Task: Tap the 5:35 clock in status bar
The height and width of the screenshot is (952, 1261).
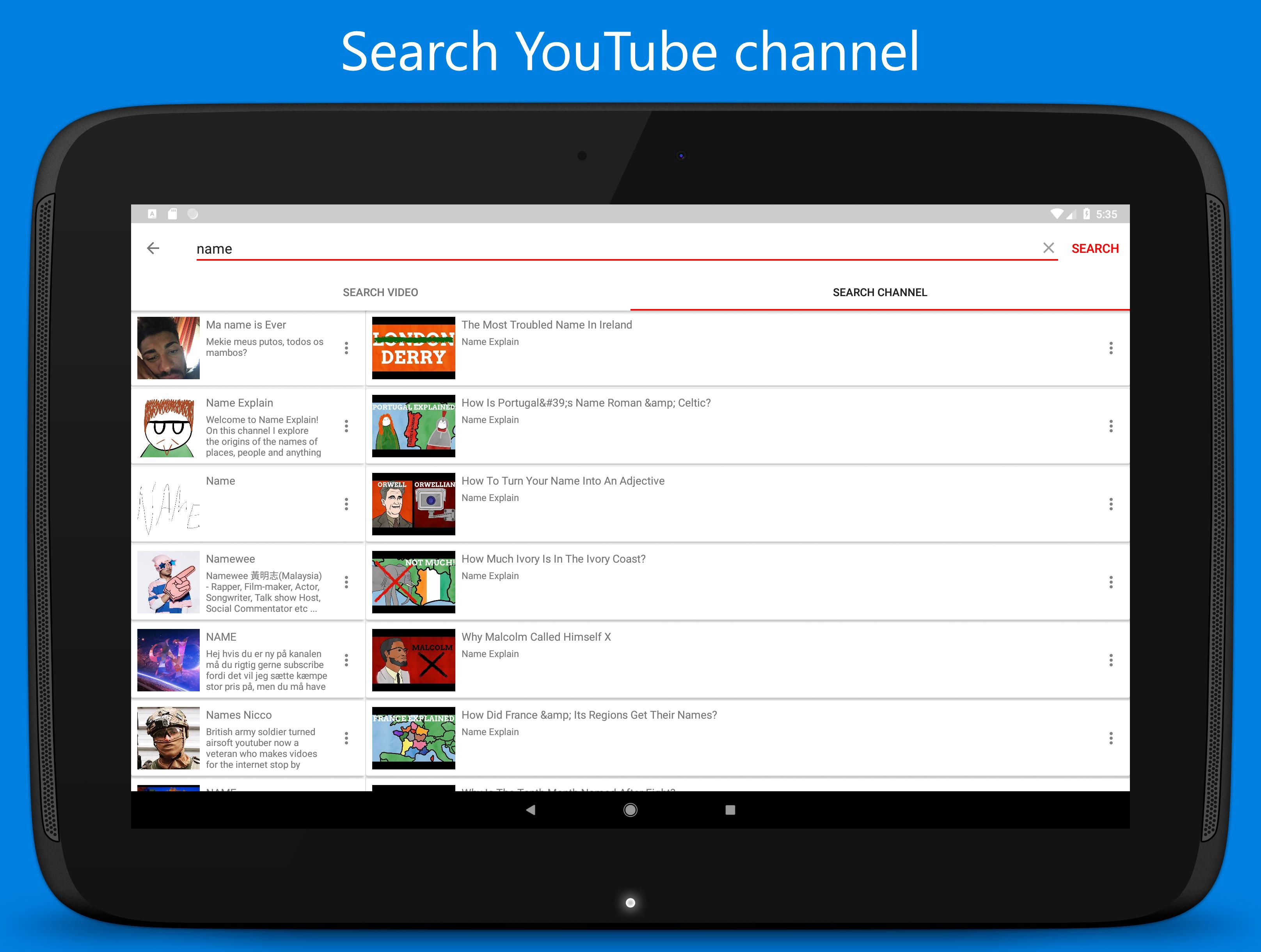Action: 1106,214
